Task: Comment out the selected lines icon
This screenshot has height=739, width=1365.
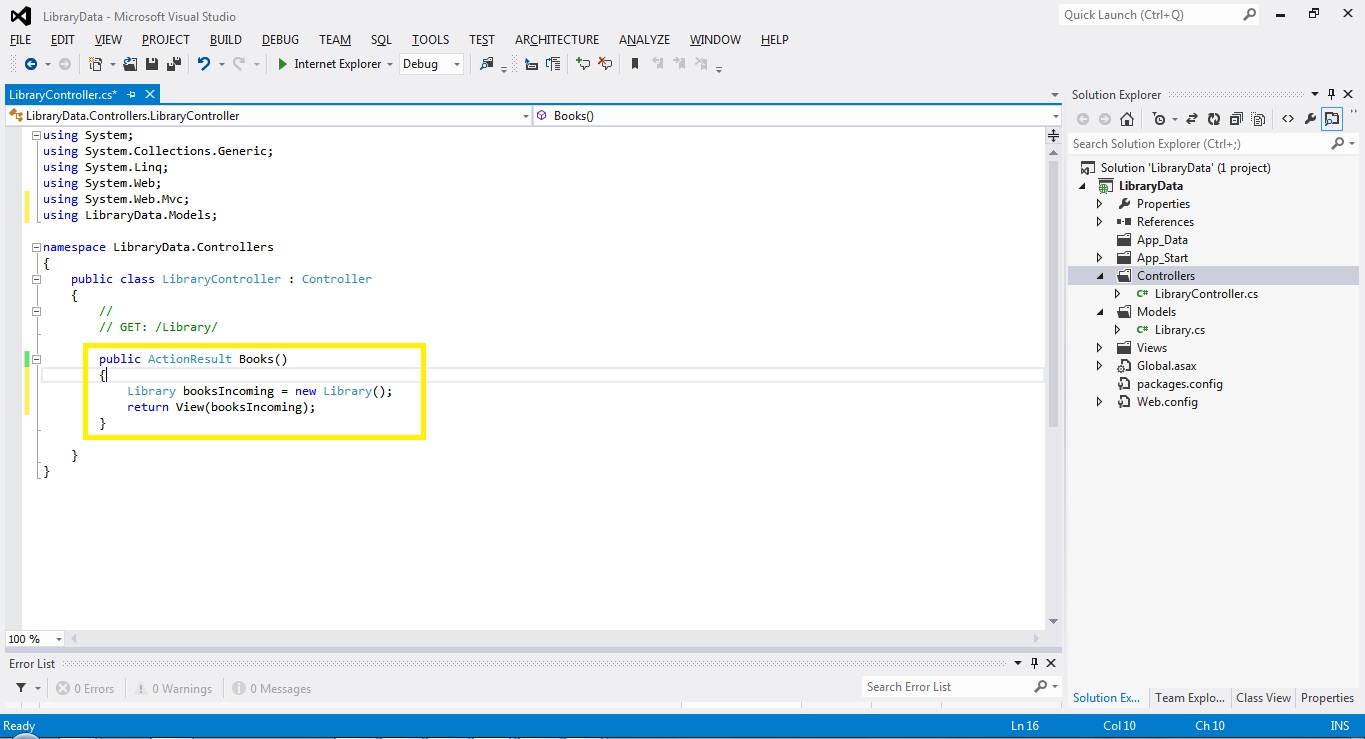Action: (583, 64)
